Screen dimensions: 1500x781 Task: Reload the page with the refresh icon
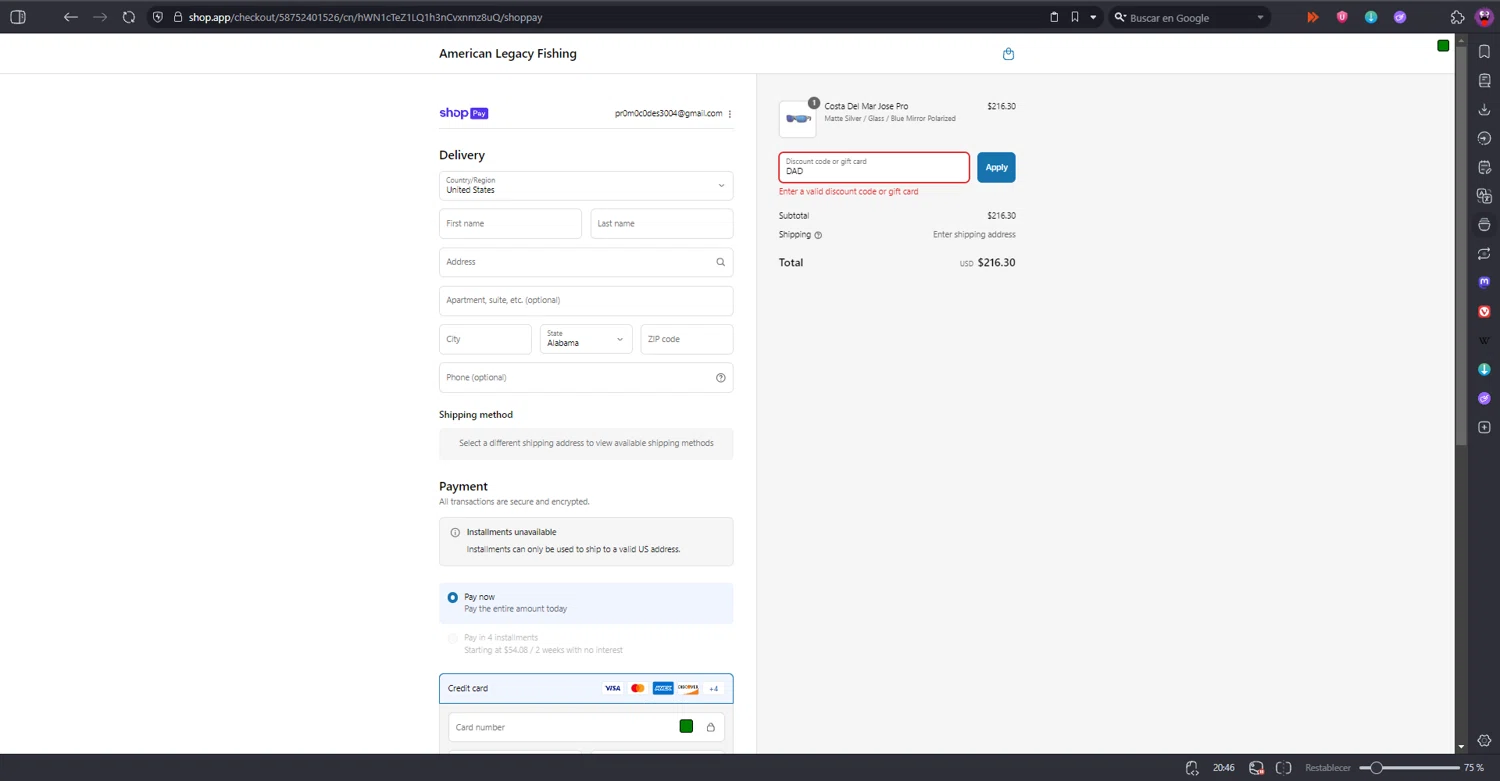(129, 17)
